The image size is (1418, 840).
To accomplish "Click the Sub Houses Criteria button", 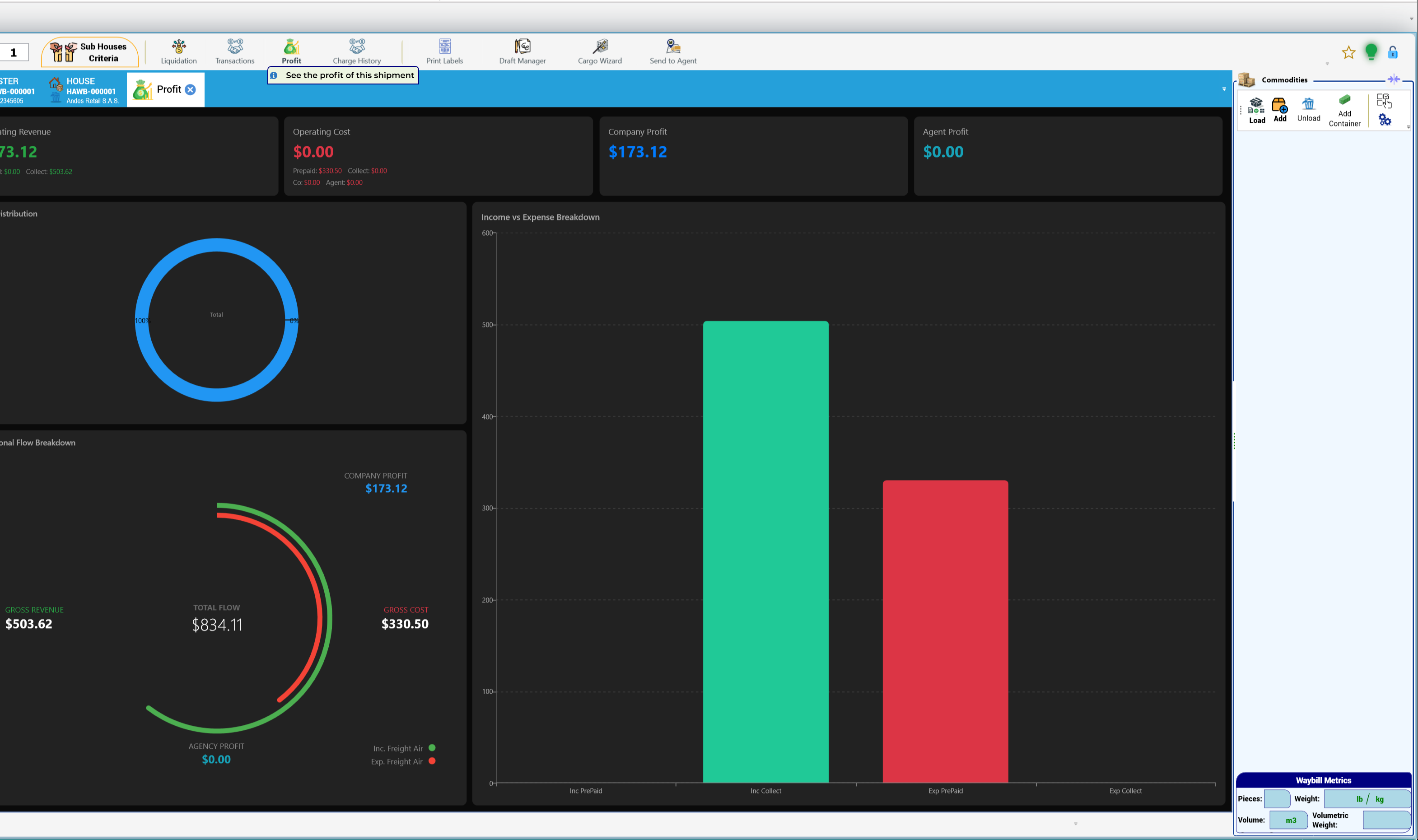I will (90, 52).
